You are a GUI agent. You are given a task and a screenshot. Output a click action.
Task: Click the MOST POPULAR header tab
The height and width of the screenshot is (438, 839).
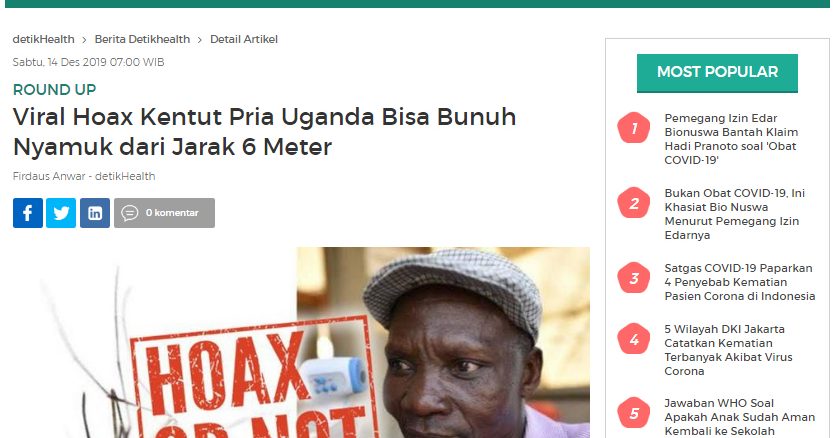coord(717,73)
